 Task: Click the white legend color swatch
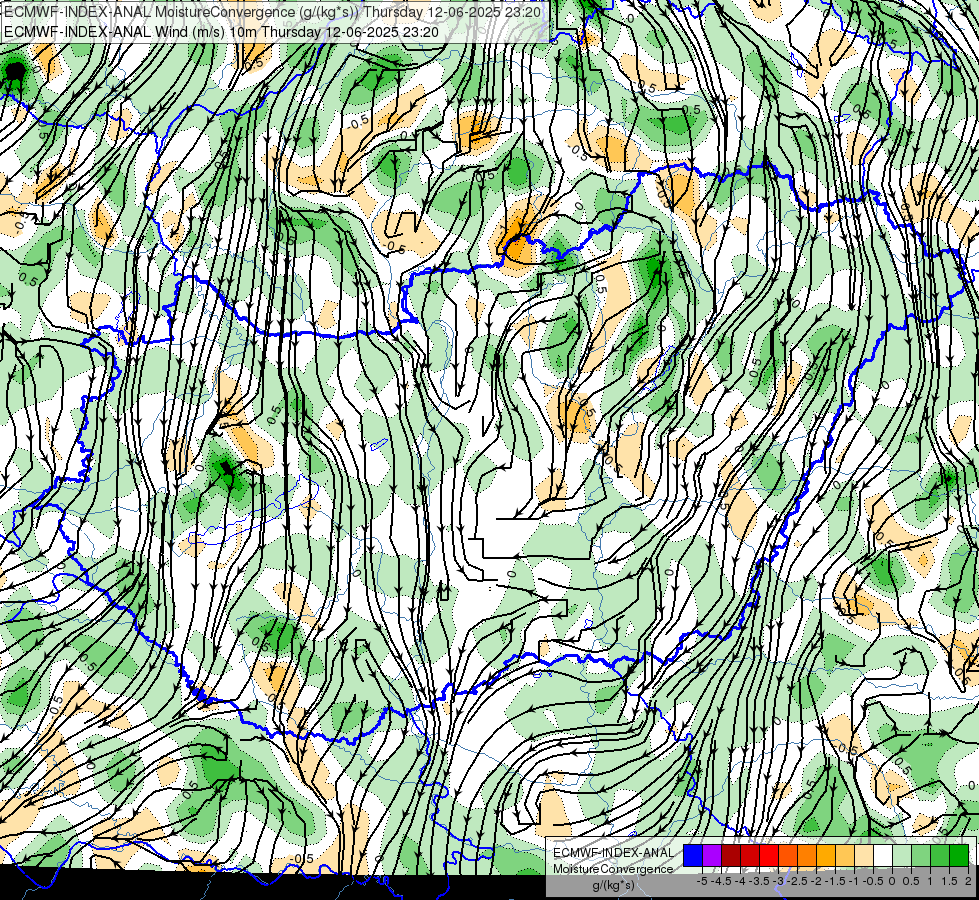(x=883, y=855)
